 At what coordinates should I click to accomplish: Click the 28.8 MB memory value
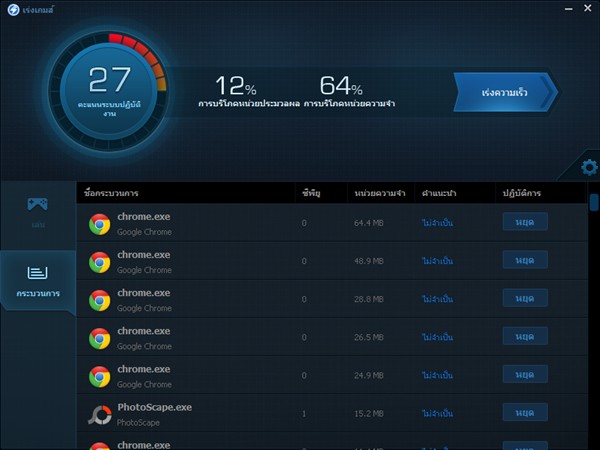(x=368, y=299)
